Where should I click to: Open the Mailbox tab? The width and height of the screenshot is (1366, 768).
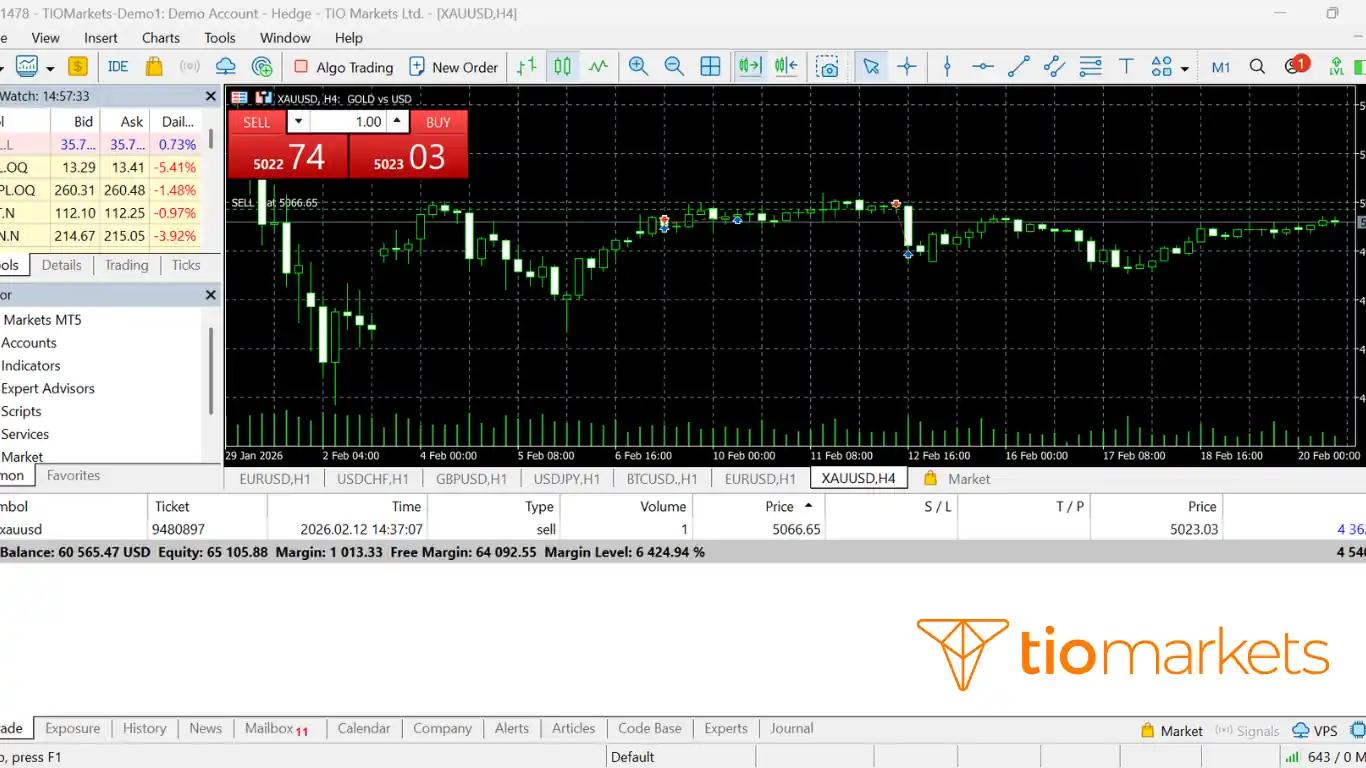click(276, 729)
